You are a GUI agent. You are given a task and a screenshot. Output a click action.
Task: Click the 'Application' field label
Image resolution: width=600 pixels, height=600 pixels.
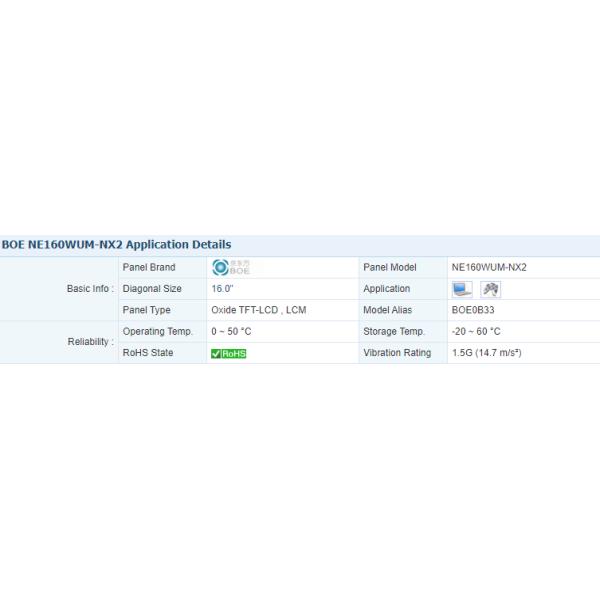point(387,289)
